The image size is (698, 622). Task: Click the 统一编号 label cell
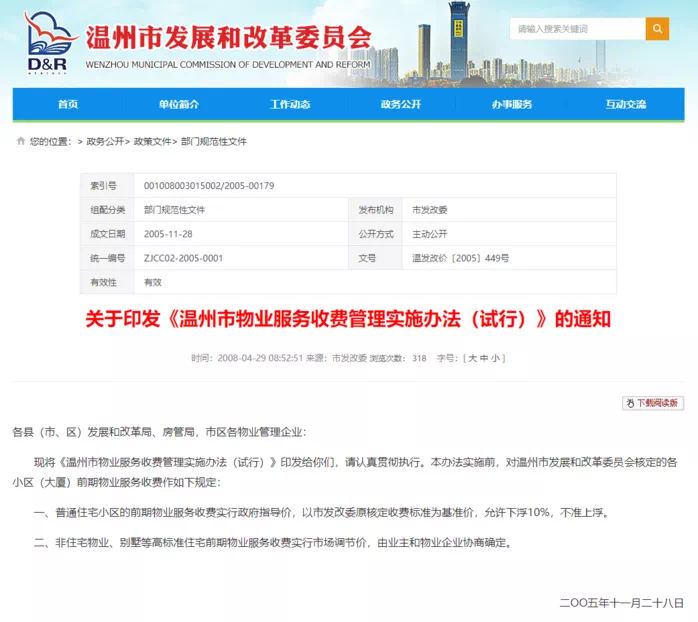click(107, 258)
